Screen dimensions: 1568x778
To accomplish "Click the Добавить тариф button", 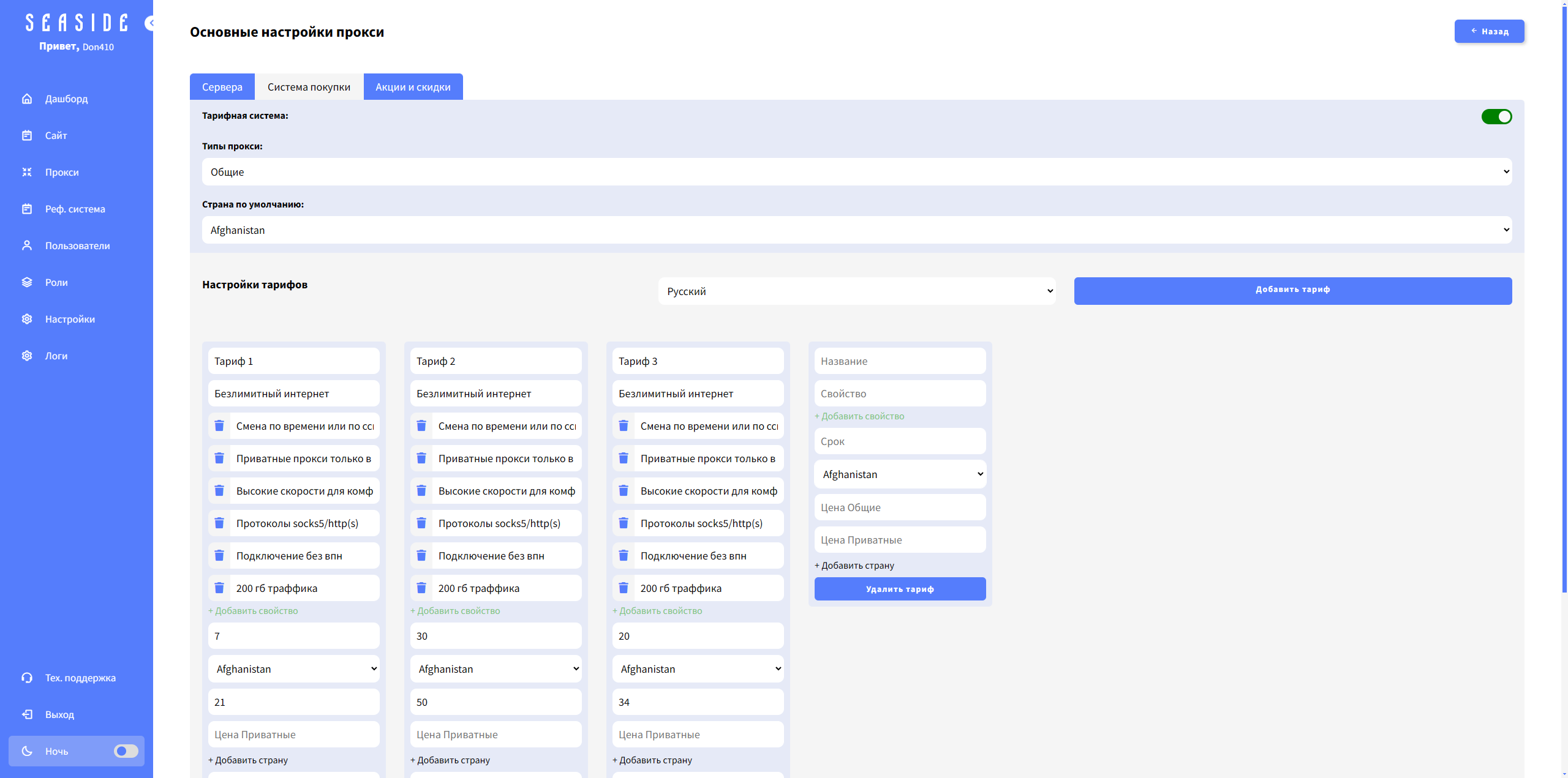I will coord(1292,290).
